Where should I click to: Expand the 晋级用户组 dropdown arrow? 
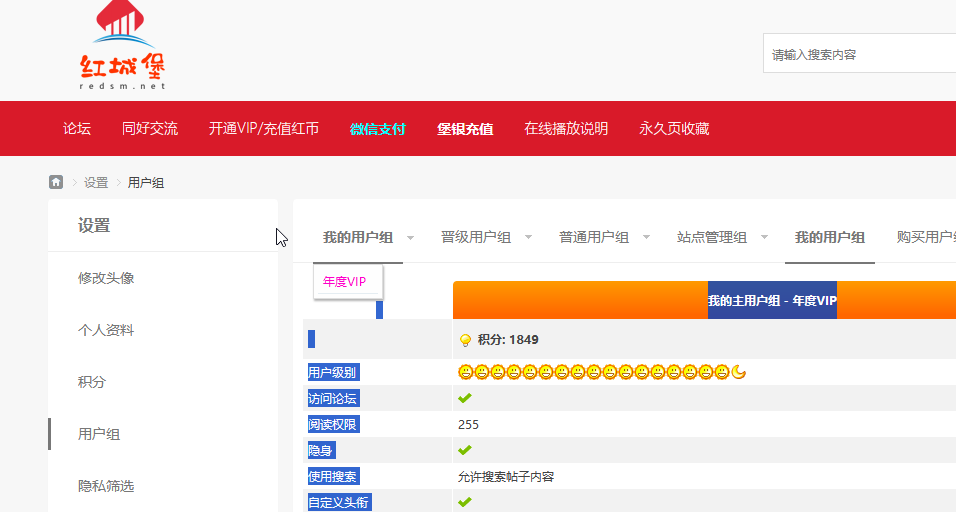529,237
